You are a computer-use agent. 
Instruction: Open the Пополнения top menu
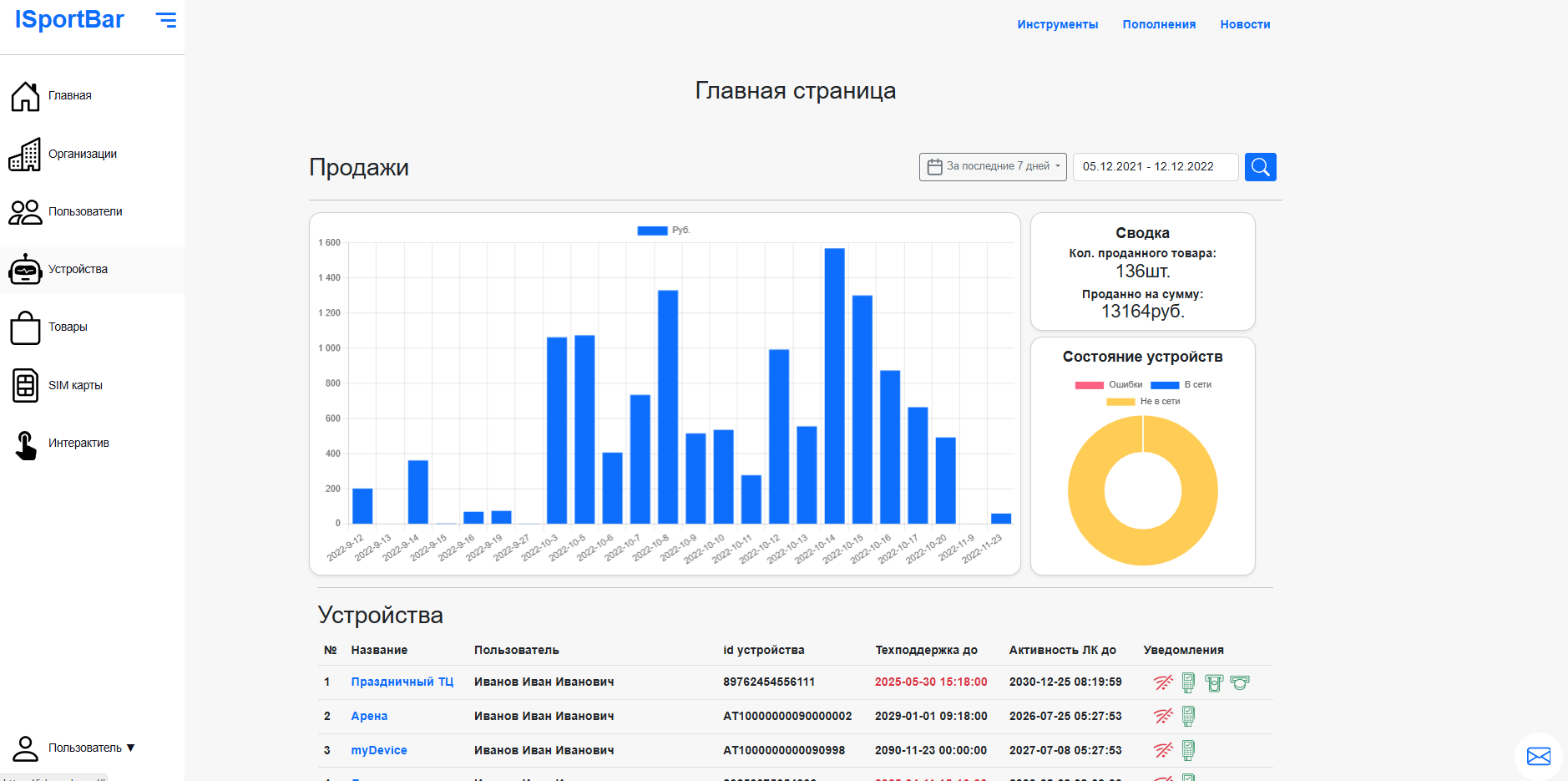coord(1159,24)
